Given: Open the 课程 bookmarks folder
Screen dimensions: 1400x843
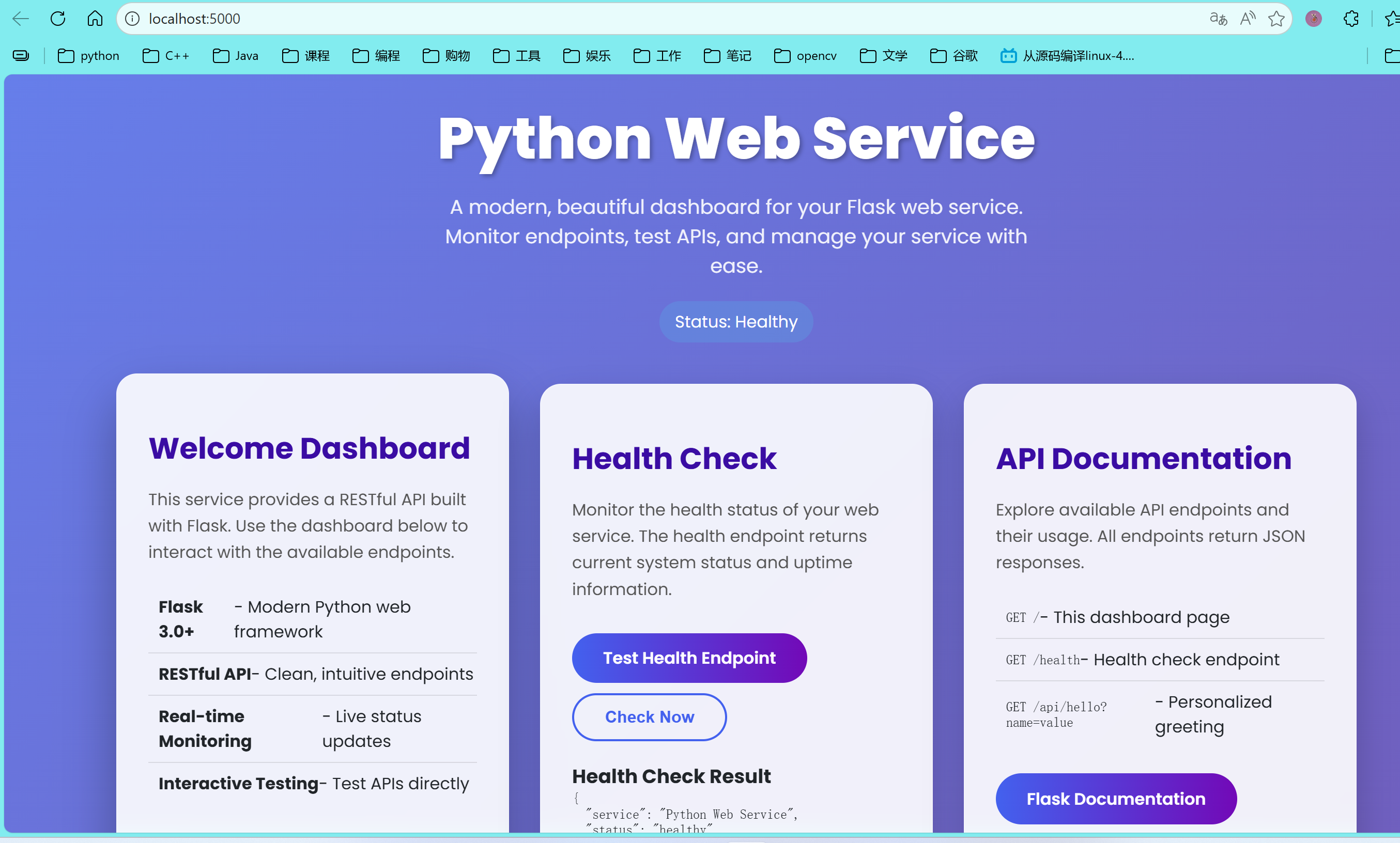Looking at the screenshot, I should 306,56.
